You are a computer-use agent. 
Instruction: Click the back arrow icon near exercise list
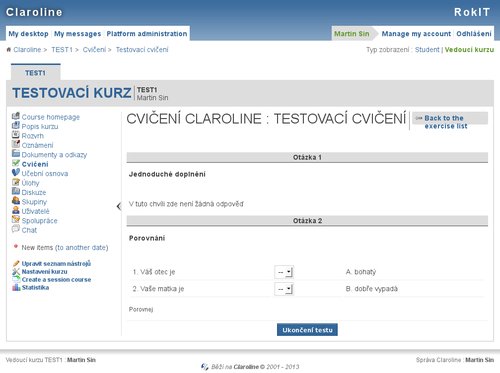coord(419,118)
